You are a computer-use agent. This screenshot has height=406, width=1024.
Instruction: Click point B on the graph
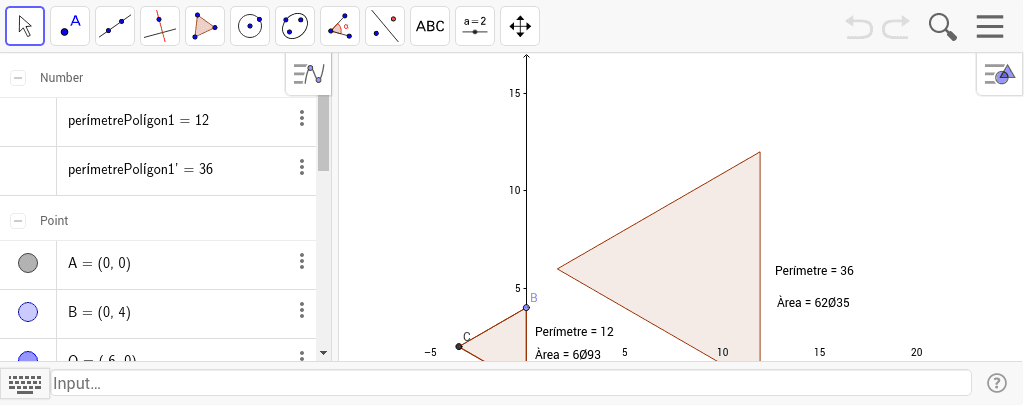pyautogui.click(x=526, y=307)
